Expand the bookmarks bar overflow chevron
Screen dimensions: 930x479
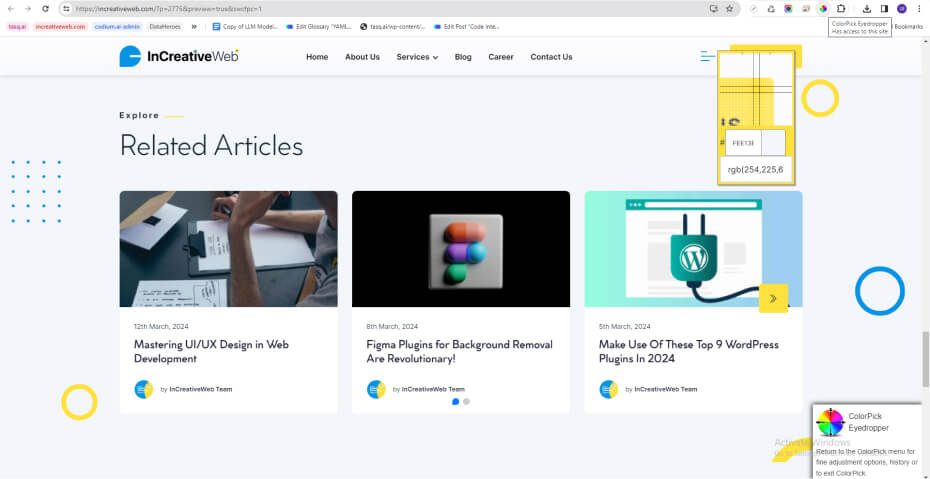tap(195, 27)
